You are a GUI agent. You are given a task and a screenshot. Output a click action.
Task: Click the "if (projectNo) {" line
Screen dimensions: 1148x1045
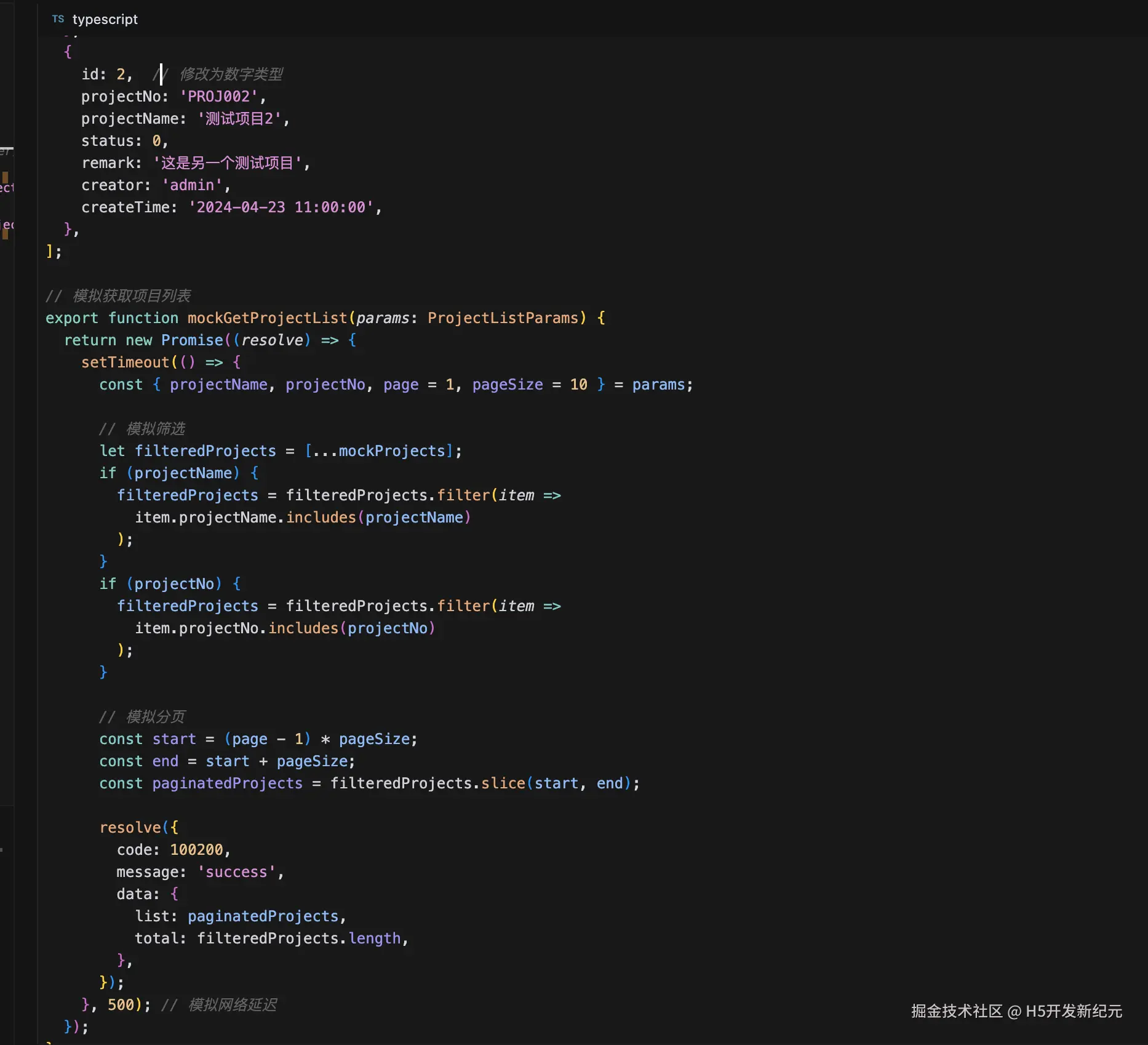pos(170,584)
